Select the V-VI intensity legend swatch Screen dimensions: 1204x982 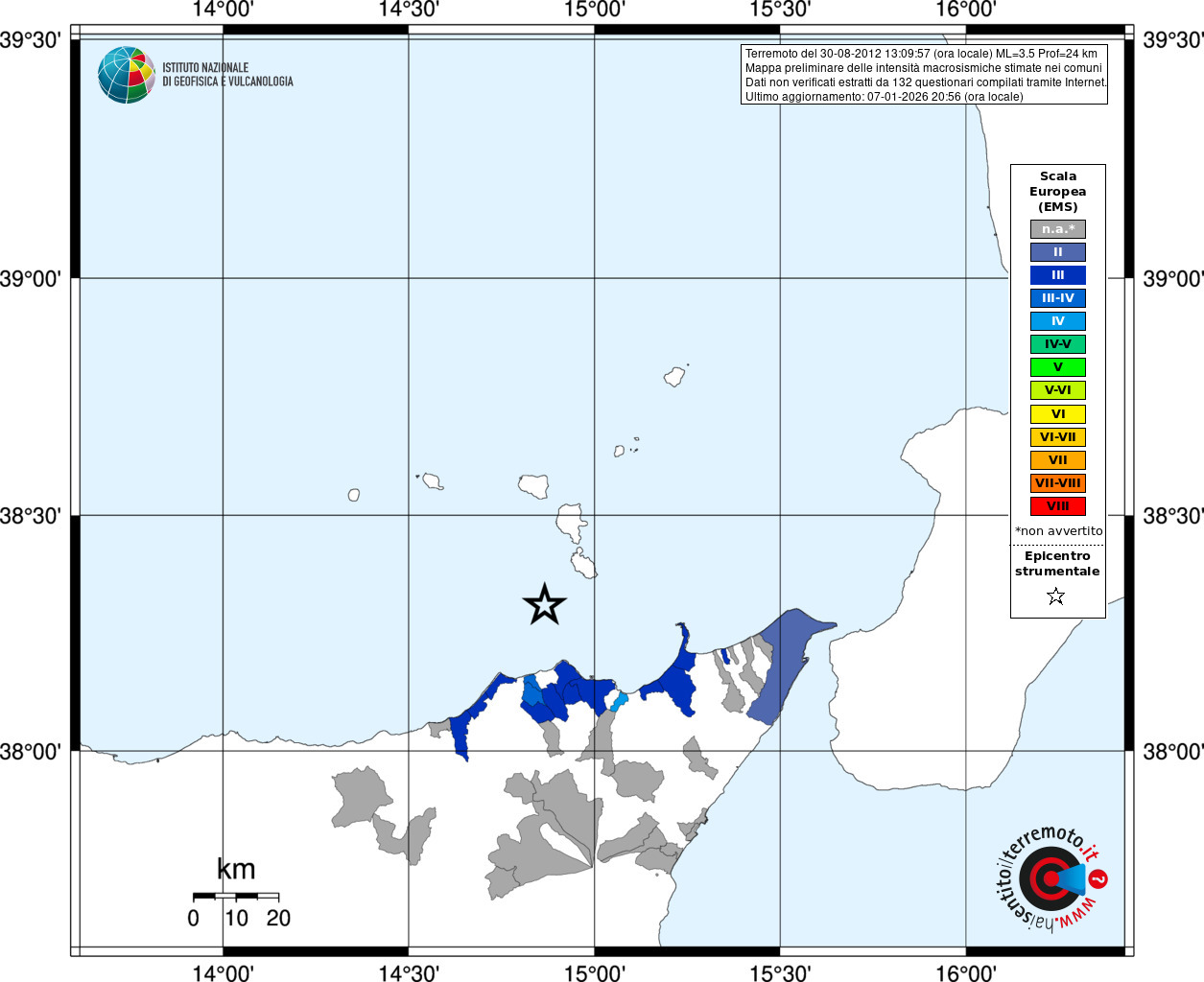point(1058,390)
